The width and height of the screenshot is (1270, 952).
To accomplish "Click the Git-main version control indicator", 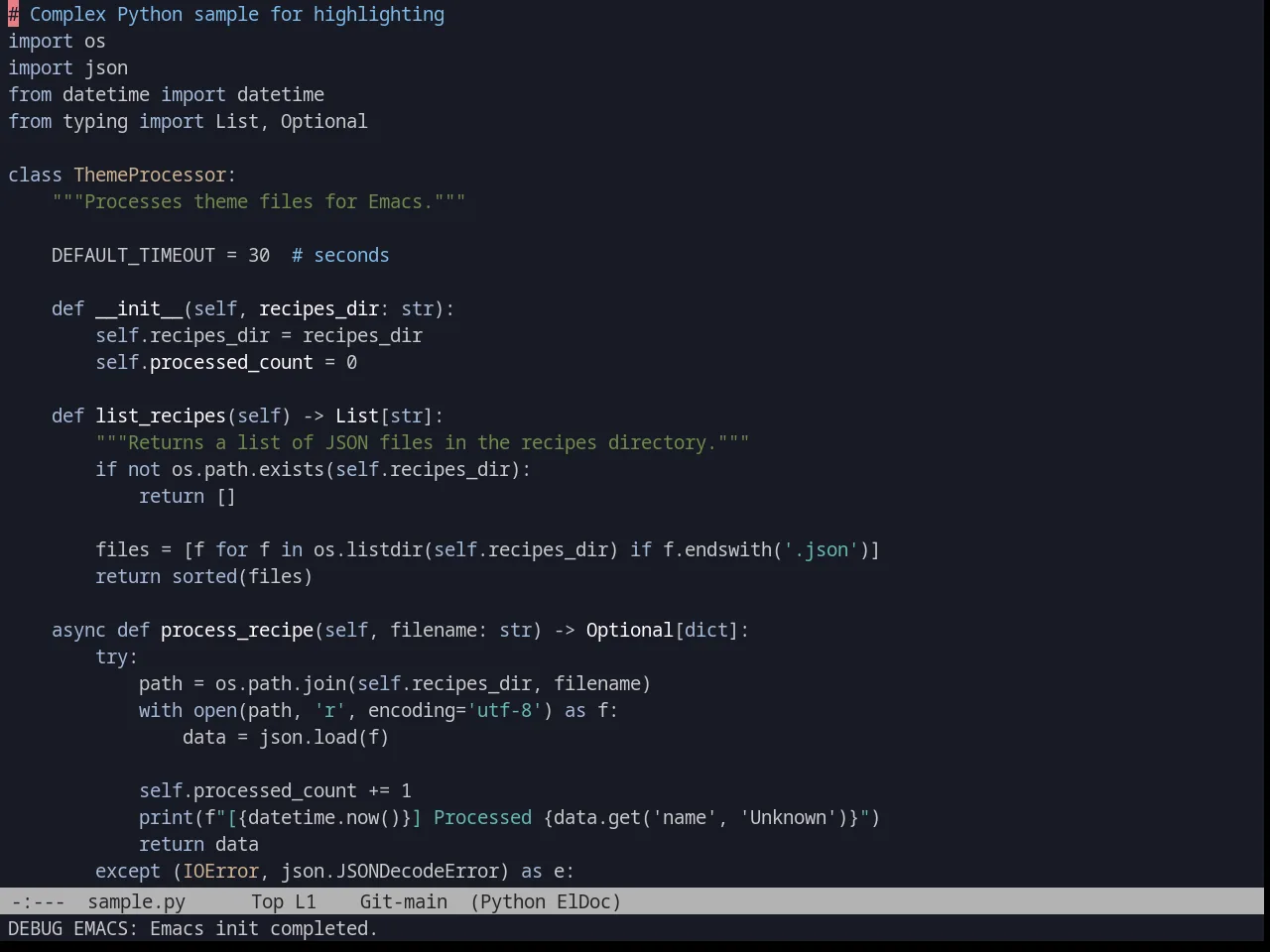I will coord(403,901).
